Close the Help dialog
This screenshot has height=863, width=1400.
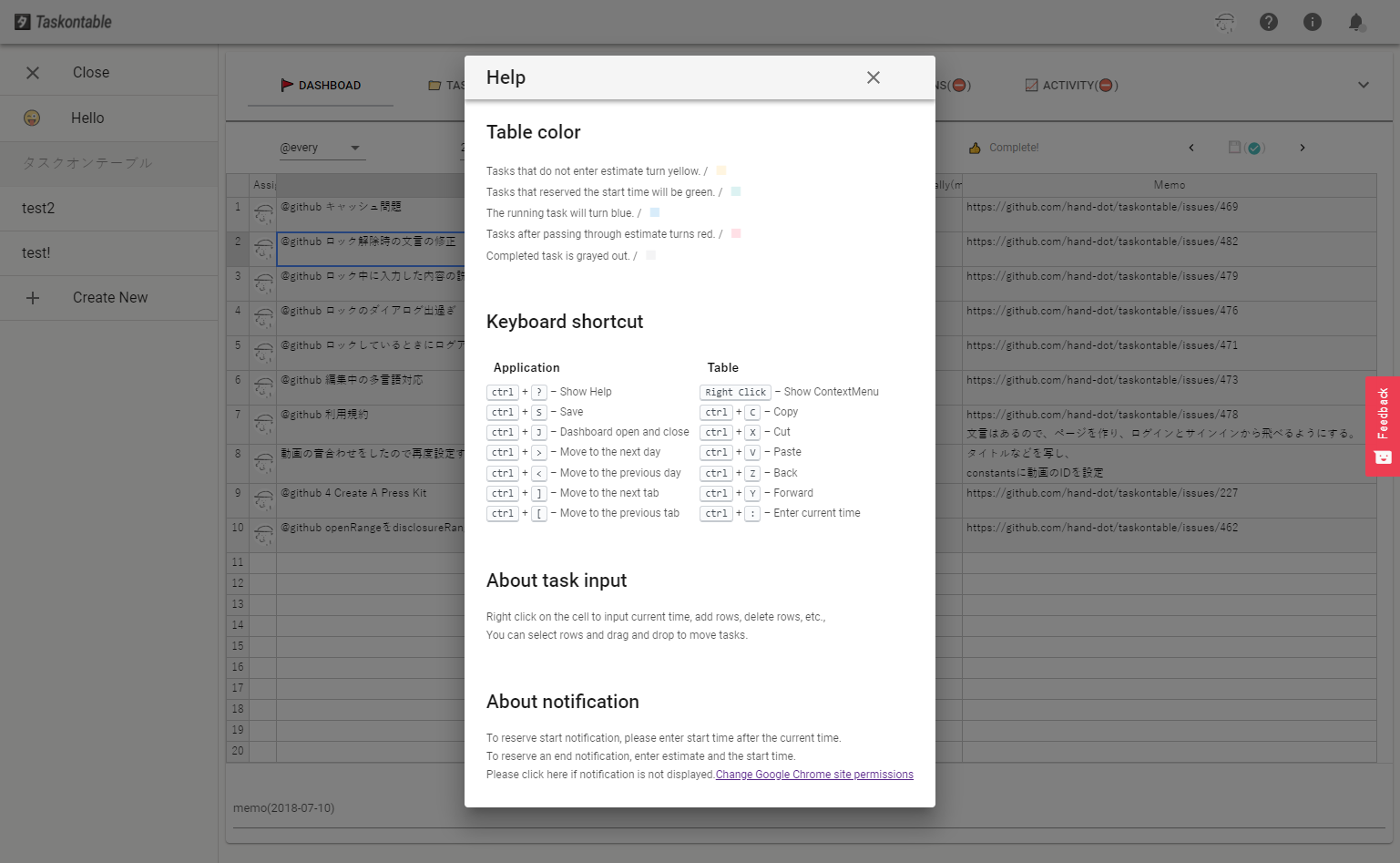(873, 77)
